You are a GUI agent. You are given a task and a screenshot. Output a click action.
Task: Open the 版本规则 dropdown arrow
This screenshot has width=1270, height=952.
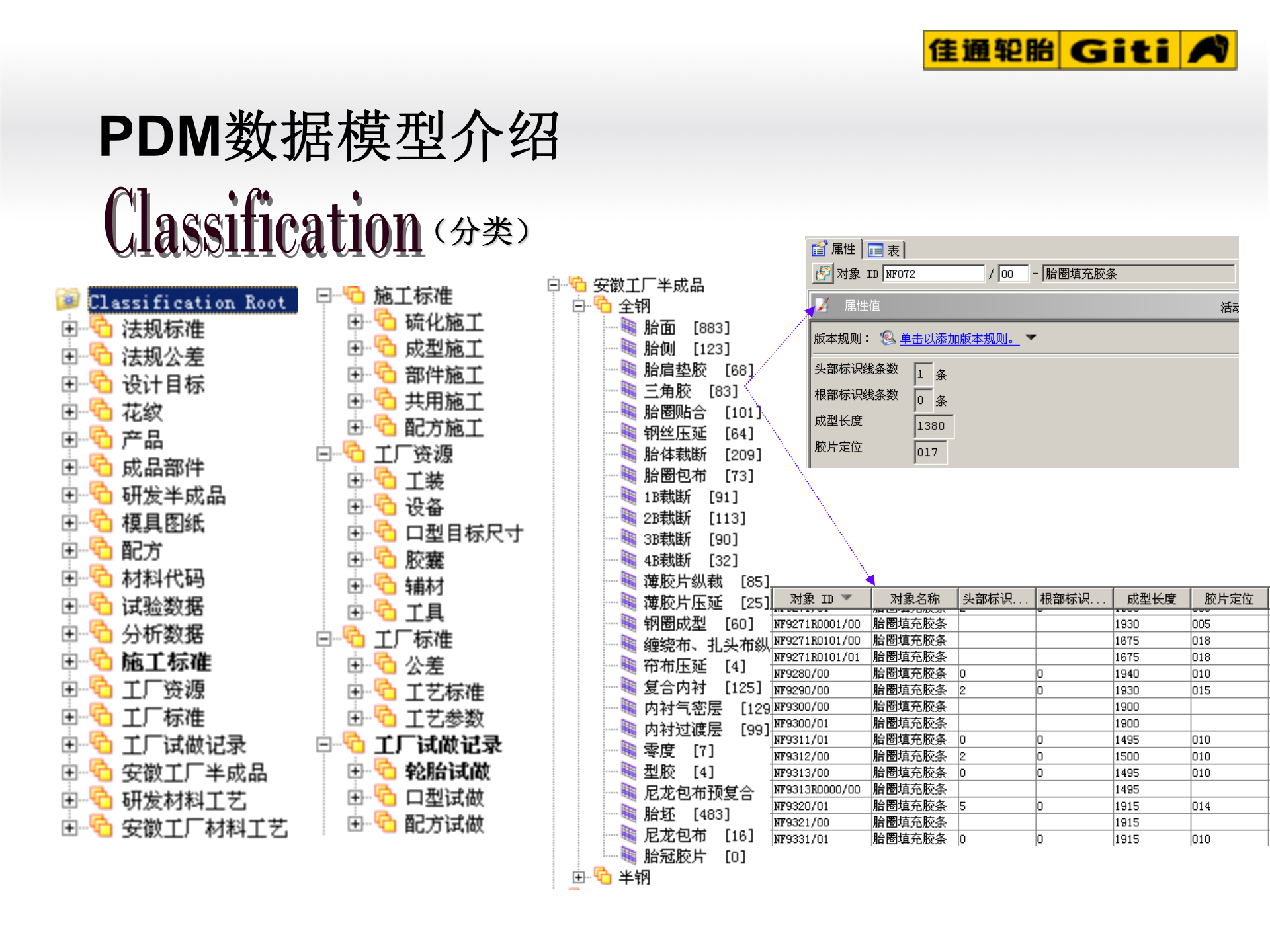coord(1032,338)
